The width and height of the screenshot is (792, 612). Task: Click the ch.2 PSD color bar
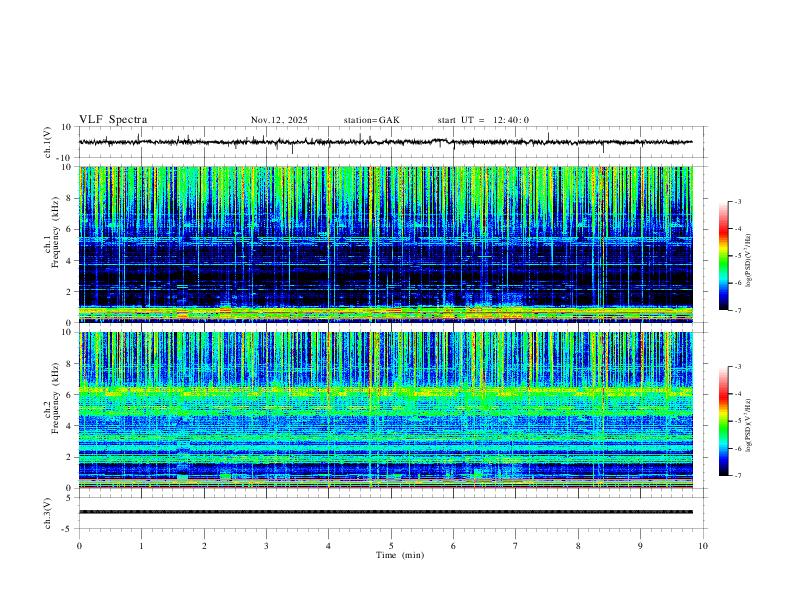coord(724,421)
